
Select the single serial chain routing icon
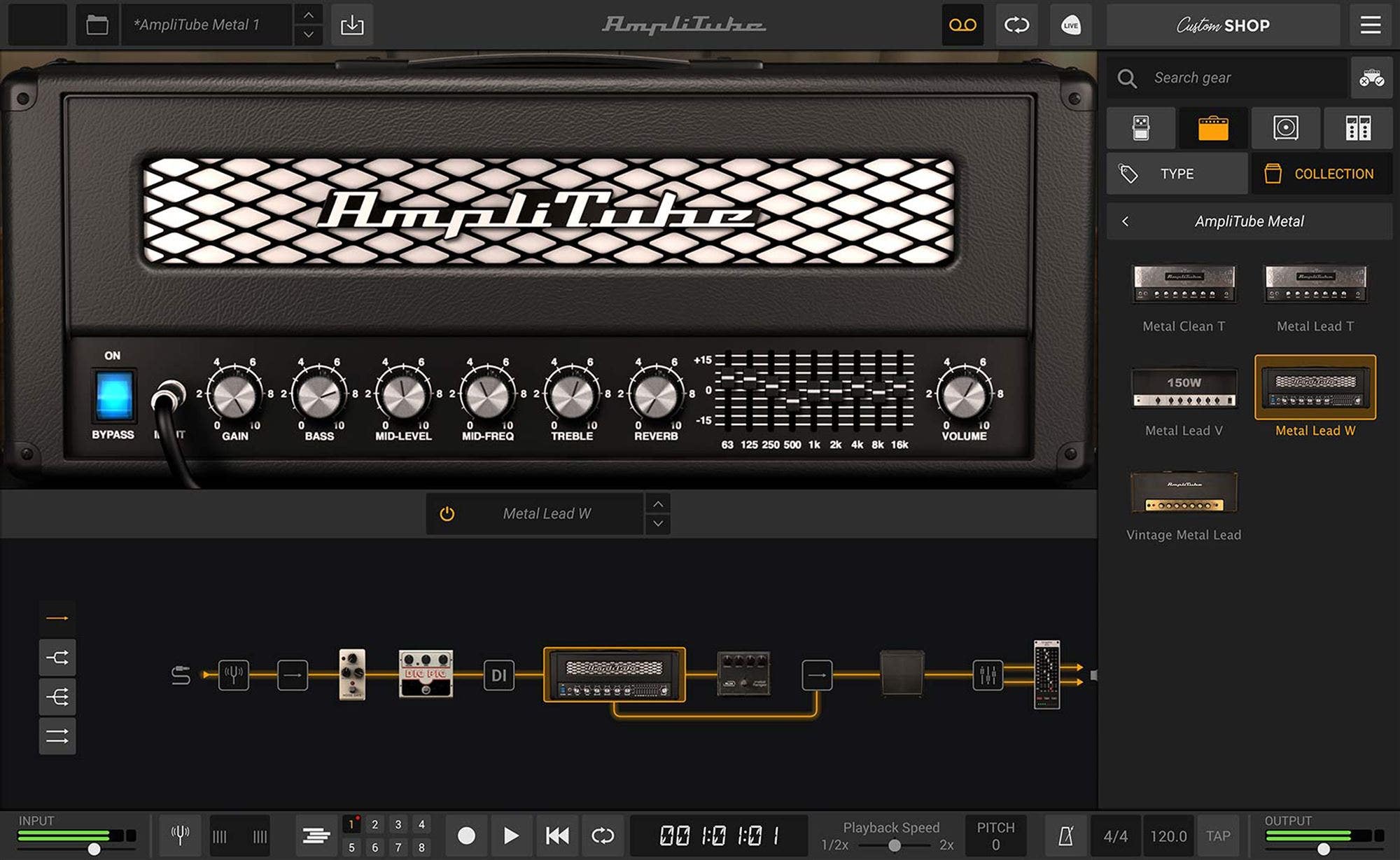point(57,618)
